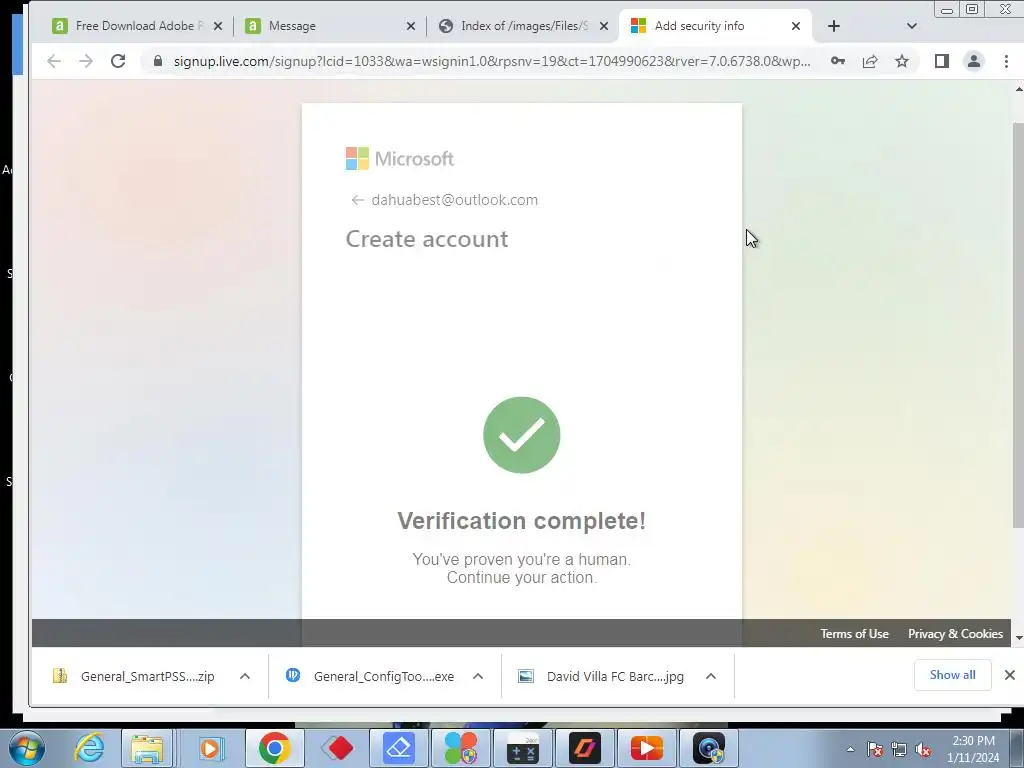Close the Free Download Adobe tab
1024x768 pixels.
pos(218,26)
